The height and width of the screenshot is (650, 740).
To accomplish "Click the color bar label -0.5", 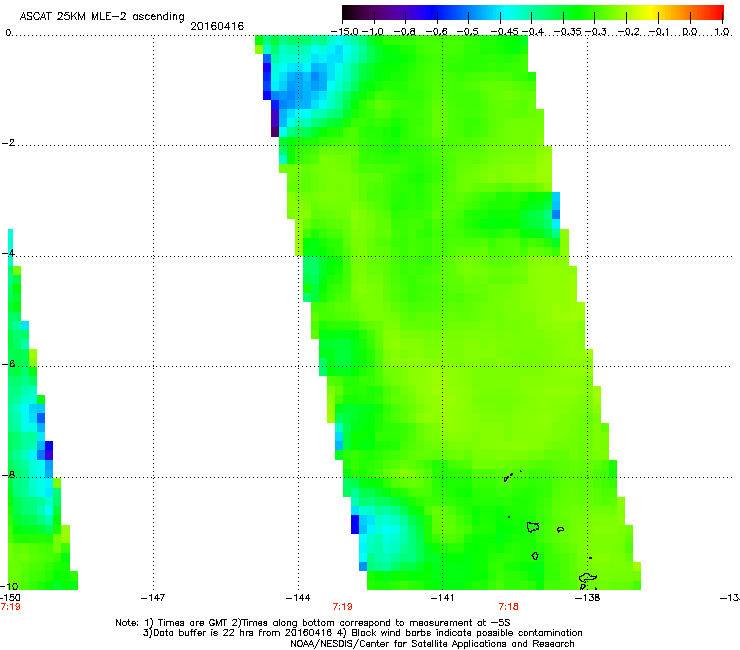I will [468, 32].
